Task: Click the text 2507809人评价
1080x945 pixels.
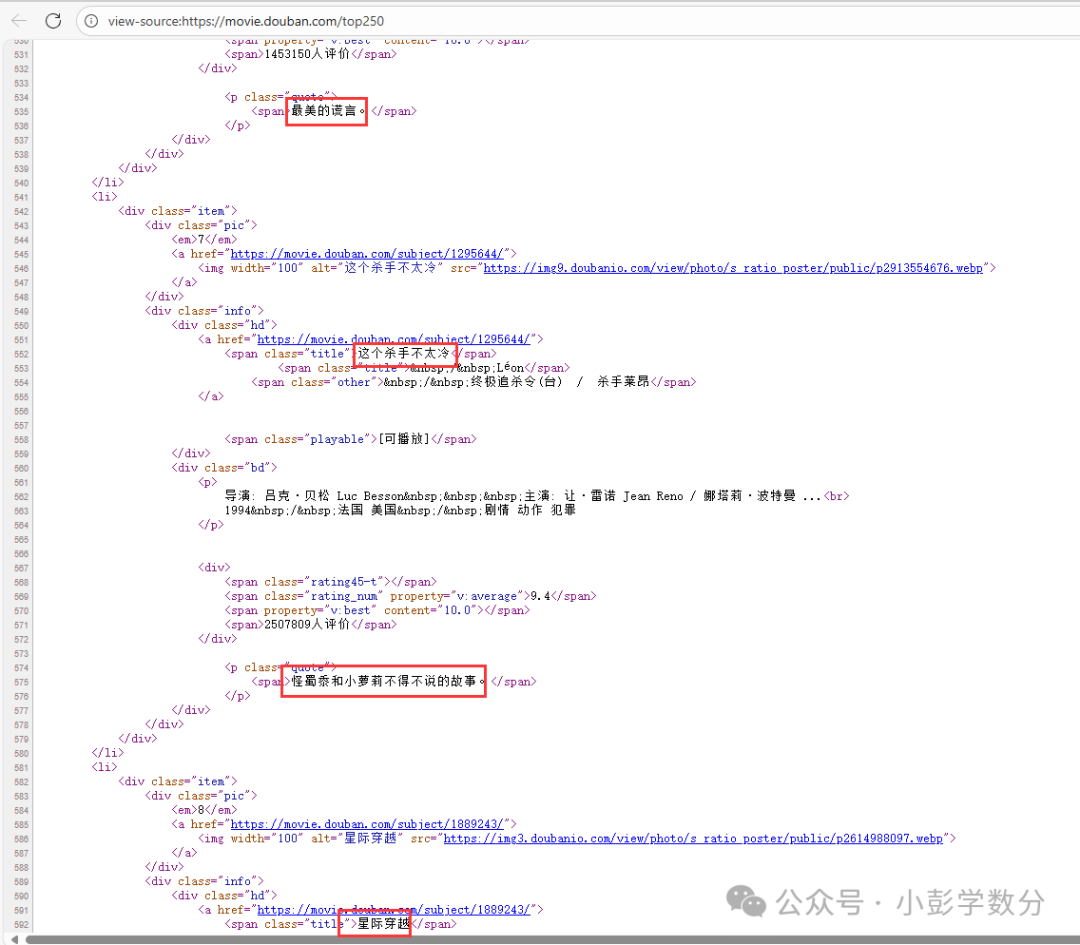Action: pos(307,624)
